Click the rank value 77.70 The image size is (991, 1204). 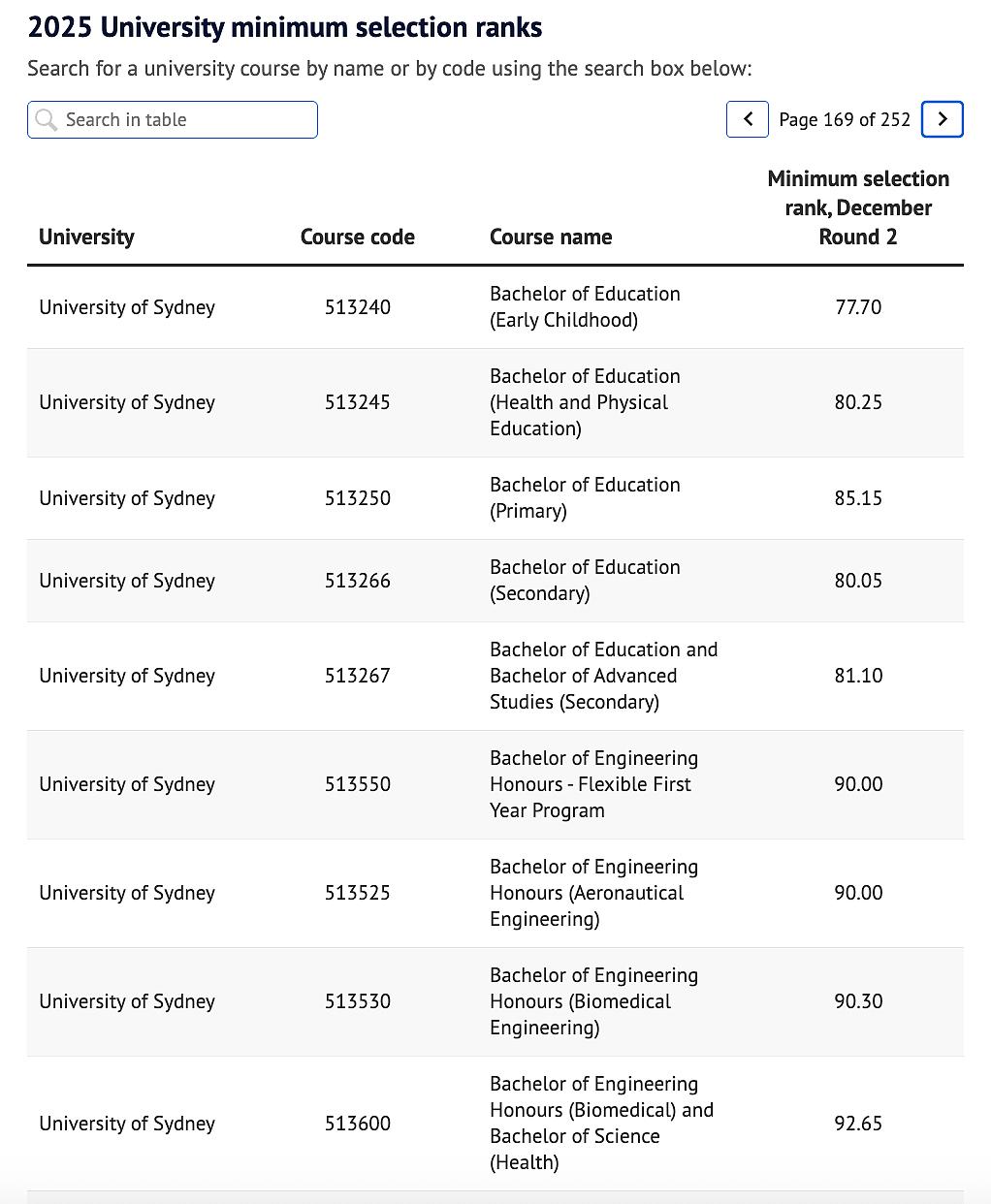[x=858, y=307]
